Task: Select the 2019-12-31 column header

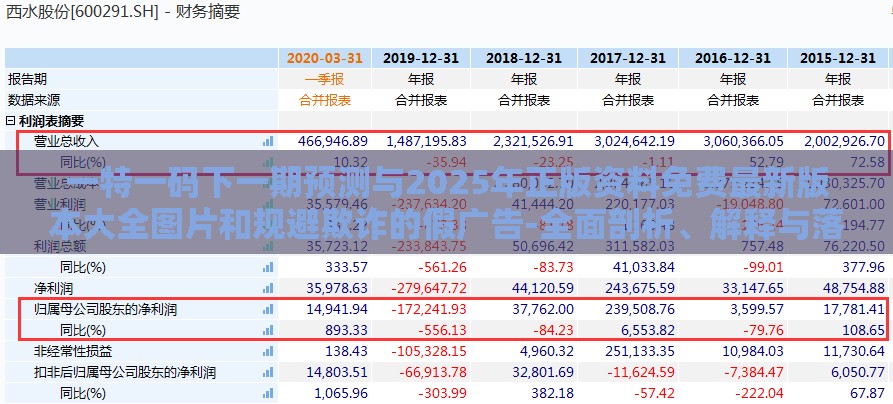Action: 421,58
